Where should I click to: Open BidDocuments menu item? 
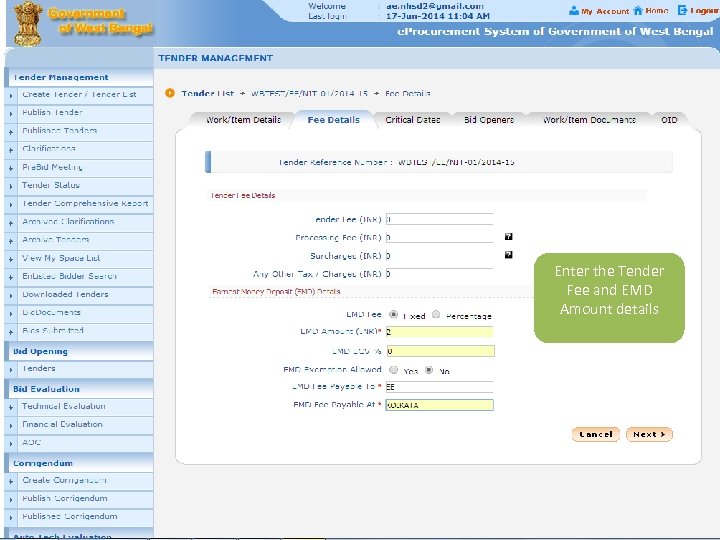[51, 313]
